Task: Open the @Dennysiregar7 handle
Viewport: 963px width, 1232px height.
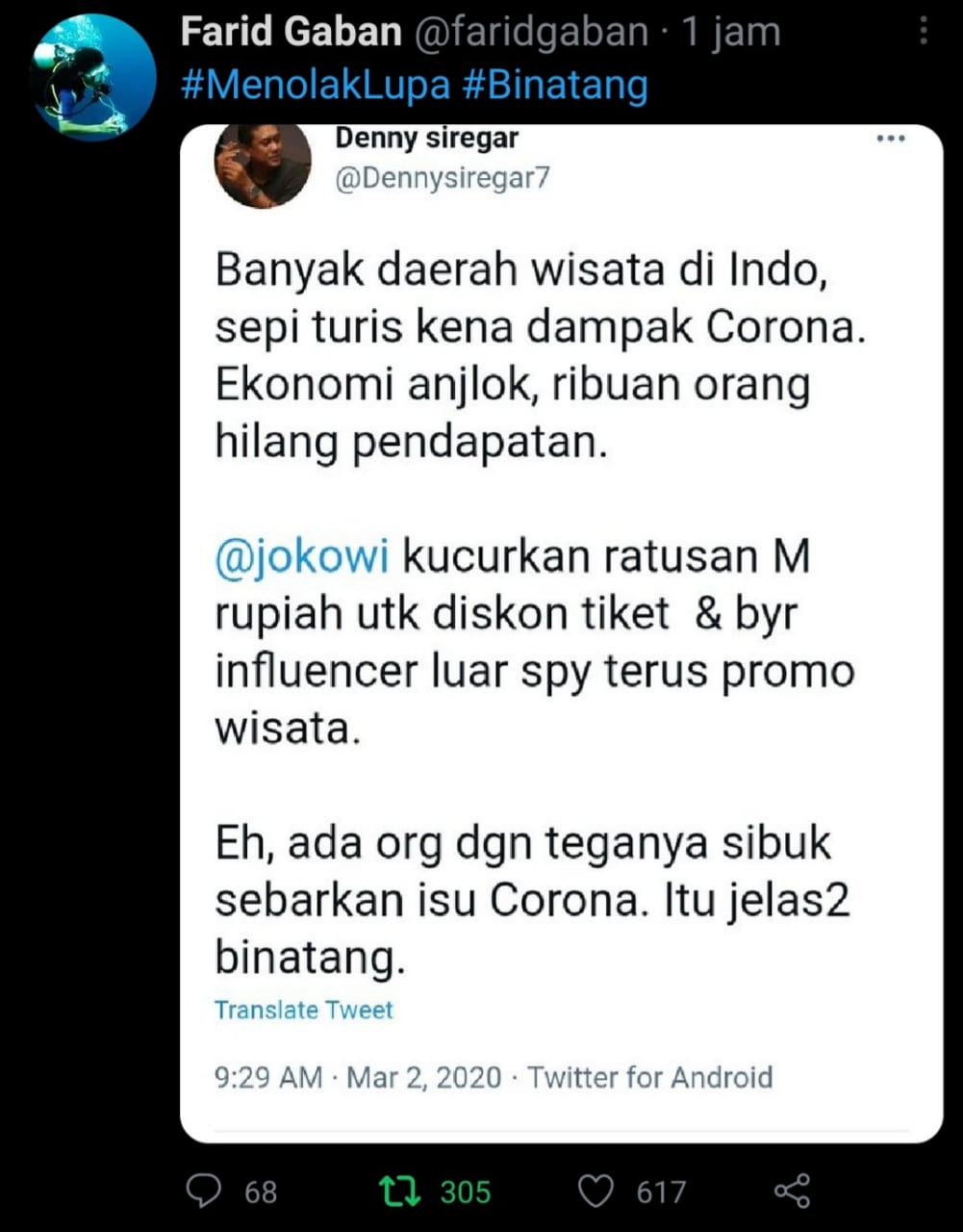Action: point(443,178)
